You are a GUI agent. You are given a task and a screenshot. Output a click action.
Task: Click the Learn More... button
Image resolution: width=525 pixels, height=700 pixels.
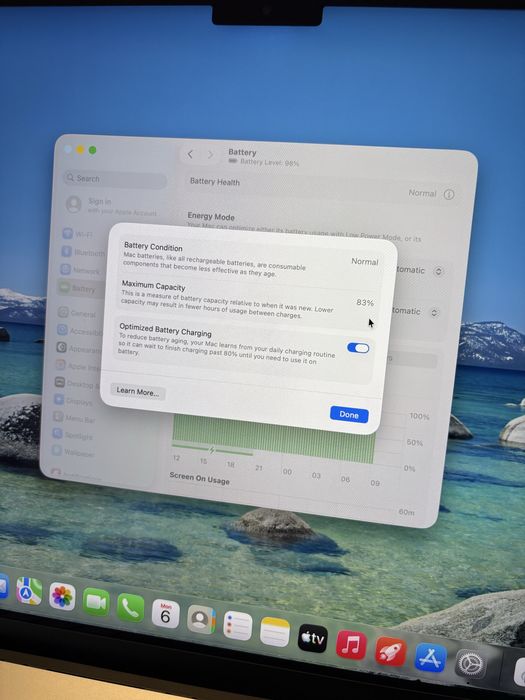(138, 392)
